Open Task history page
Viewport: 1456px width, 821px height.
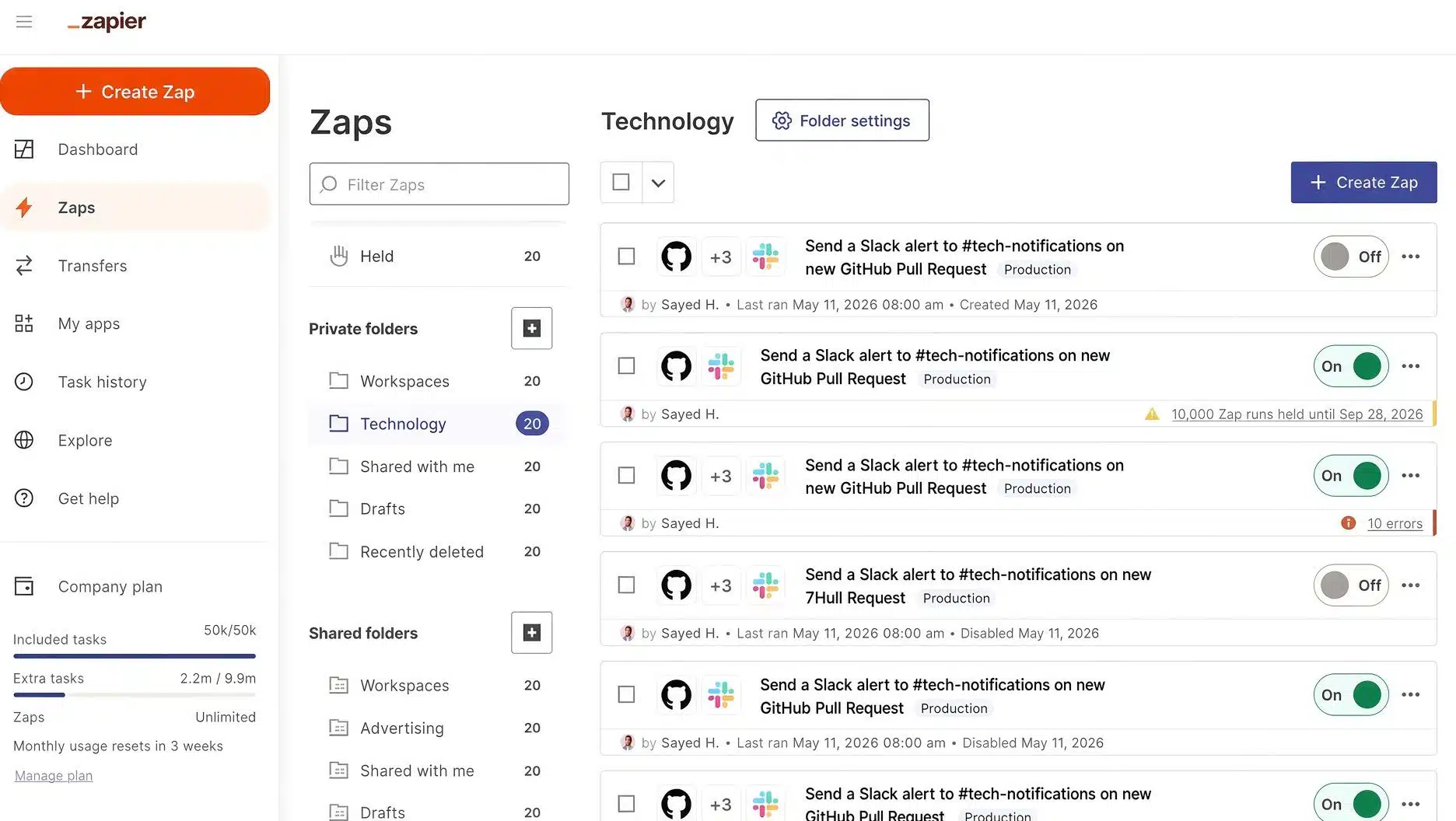click(135, 382)
